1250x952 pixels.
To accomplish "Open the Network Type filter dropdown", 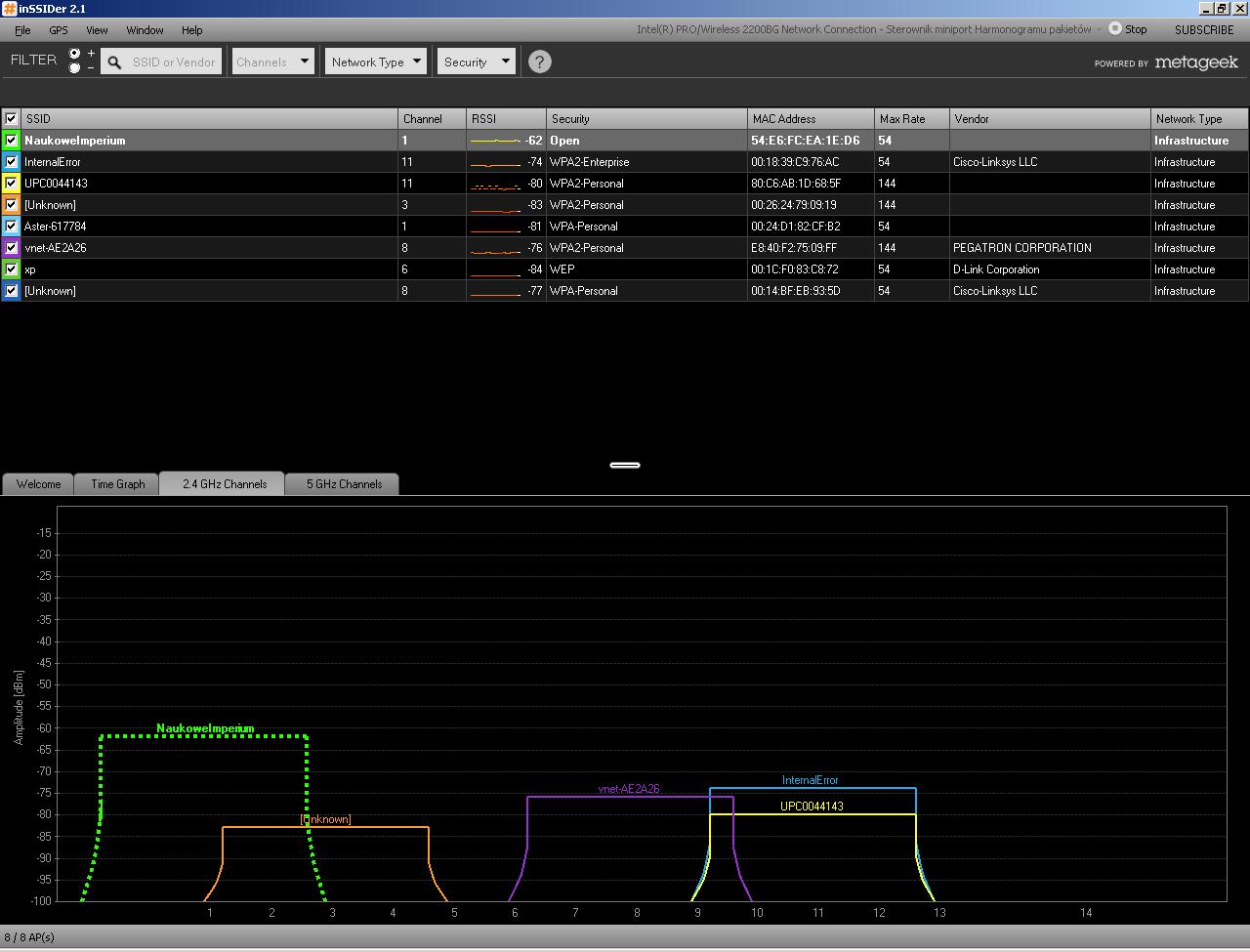I will [x=376, y=62].
